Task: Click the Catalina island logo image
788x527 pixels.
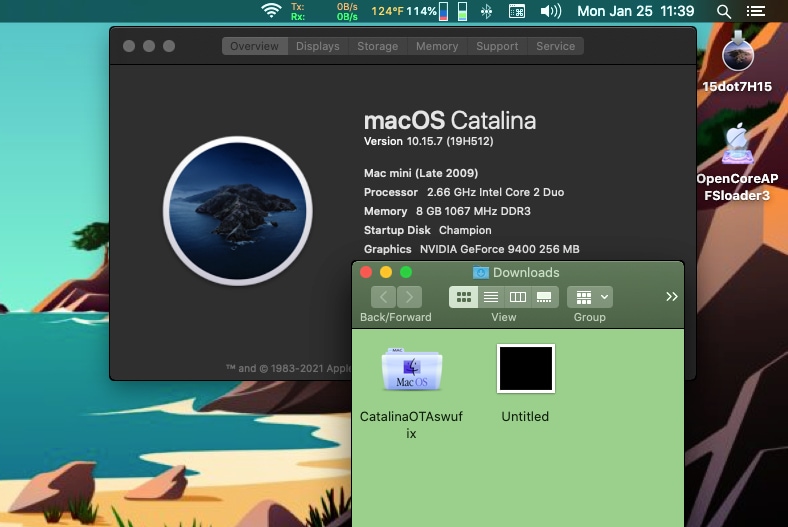Action: coord(238,211)
